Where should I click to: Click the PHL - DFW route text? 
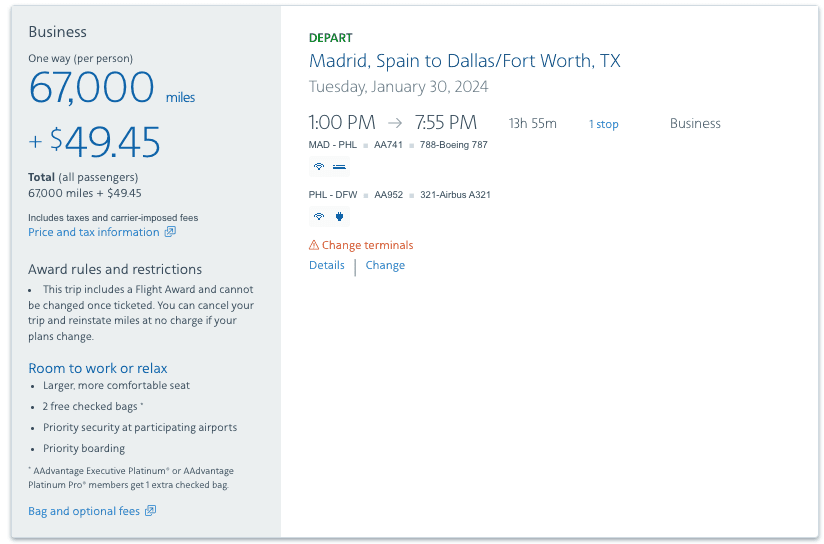pos(333,194)
